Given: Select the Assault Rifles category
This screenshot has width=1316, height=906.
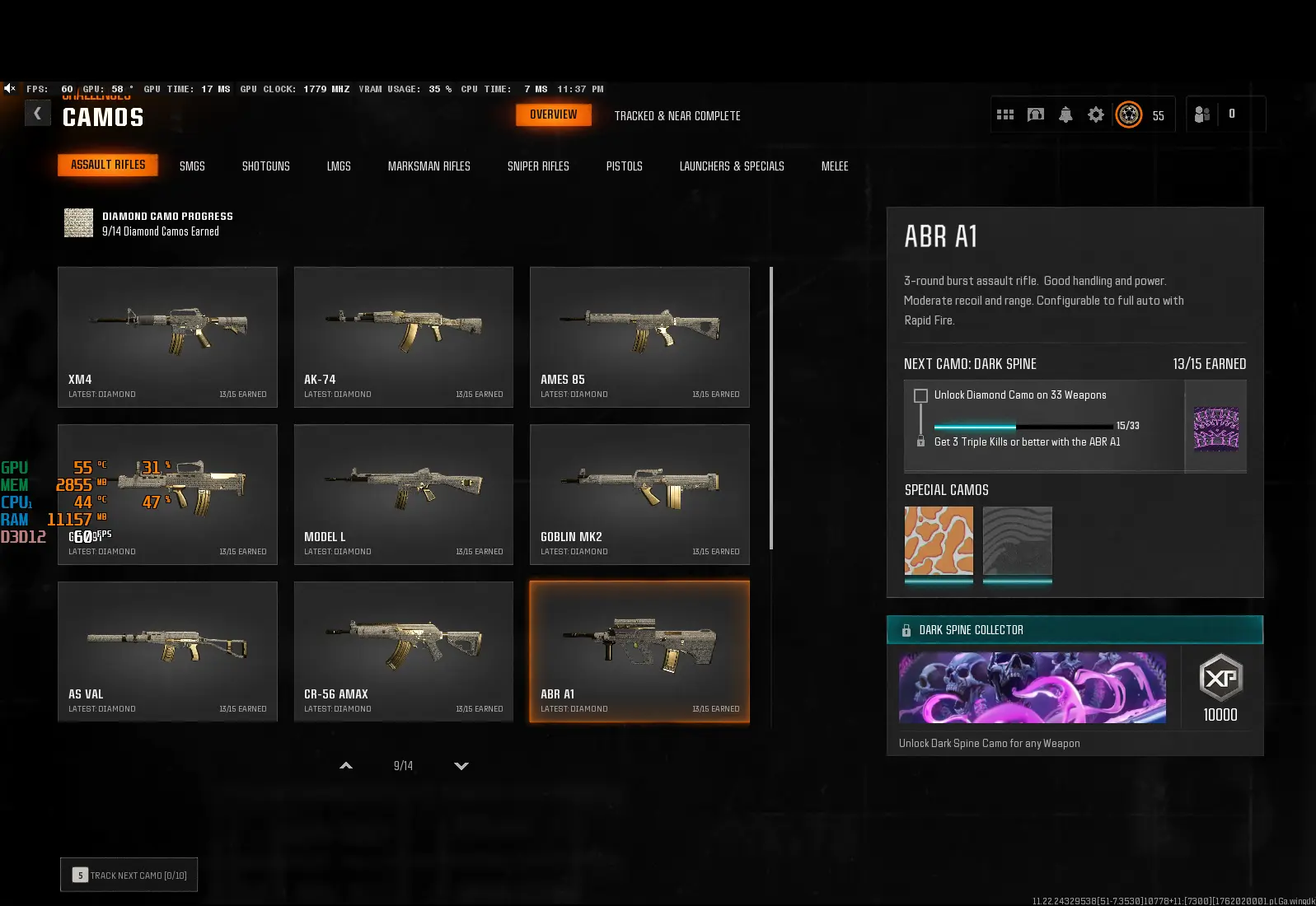Looking at the screenshot, I should [x=108, y=165].
